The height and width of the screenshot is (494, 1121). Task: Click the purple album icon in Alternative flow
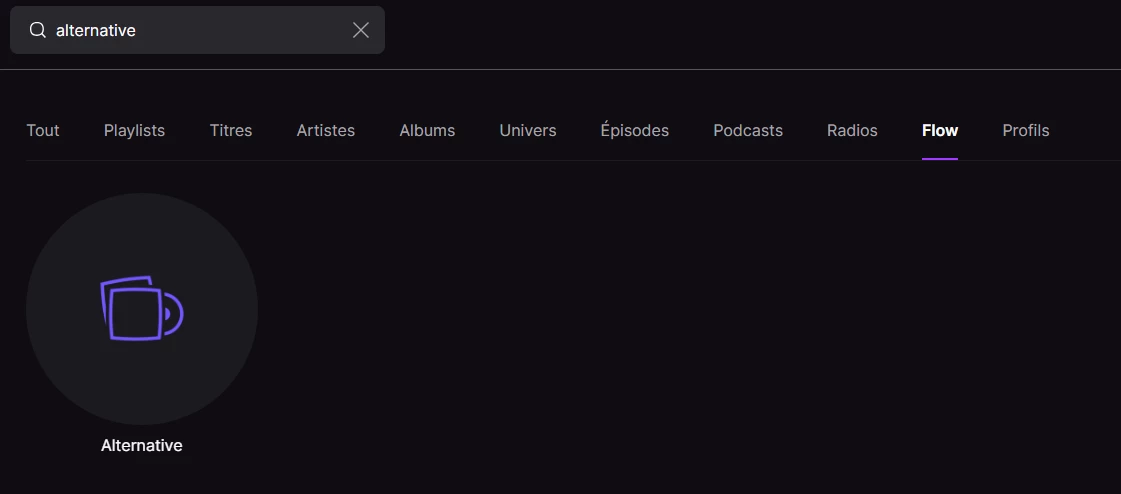click(142, 309)
